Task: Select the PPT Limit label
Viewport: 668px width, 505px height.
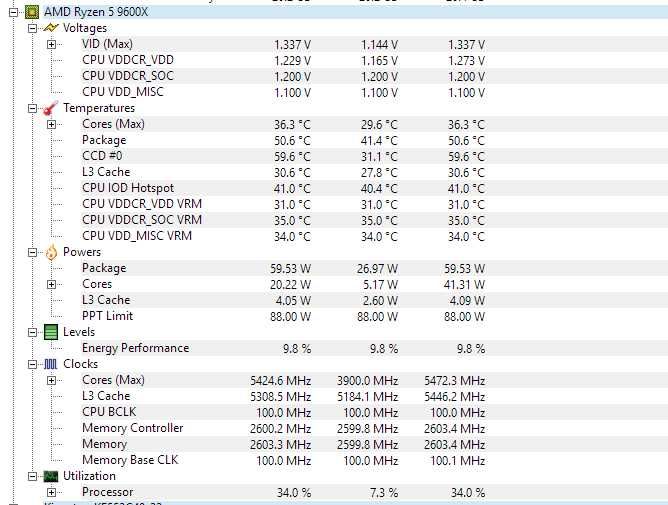Action: click(107, 316)
